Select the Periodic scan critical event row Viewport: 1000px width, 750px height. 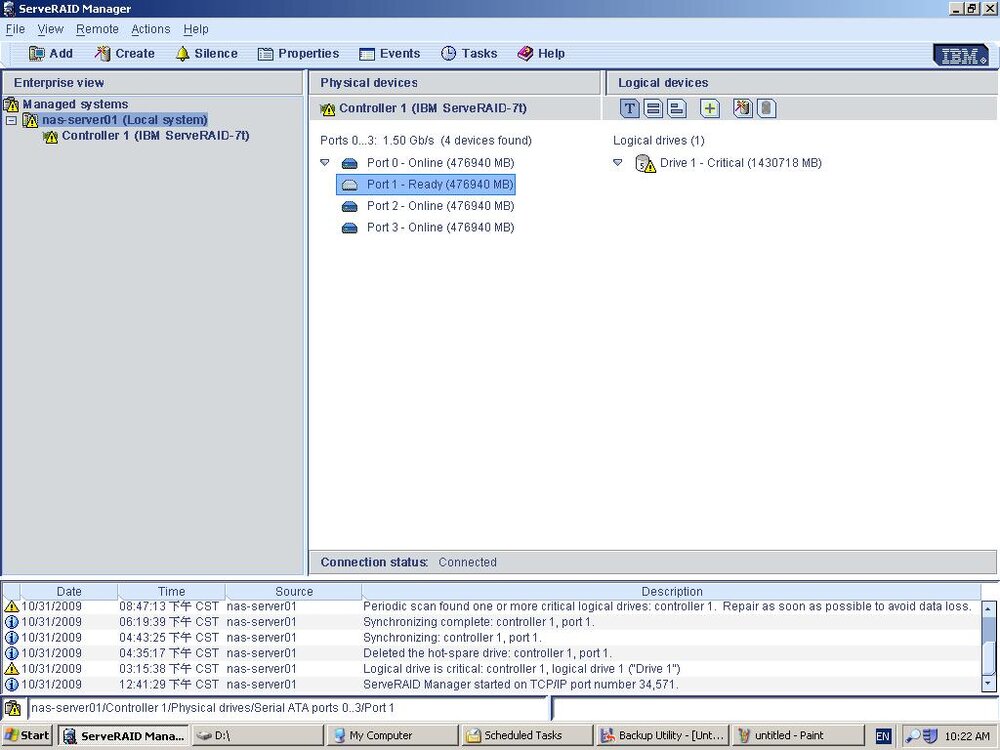(492, 607)
